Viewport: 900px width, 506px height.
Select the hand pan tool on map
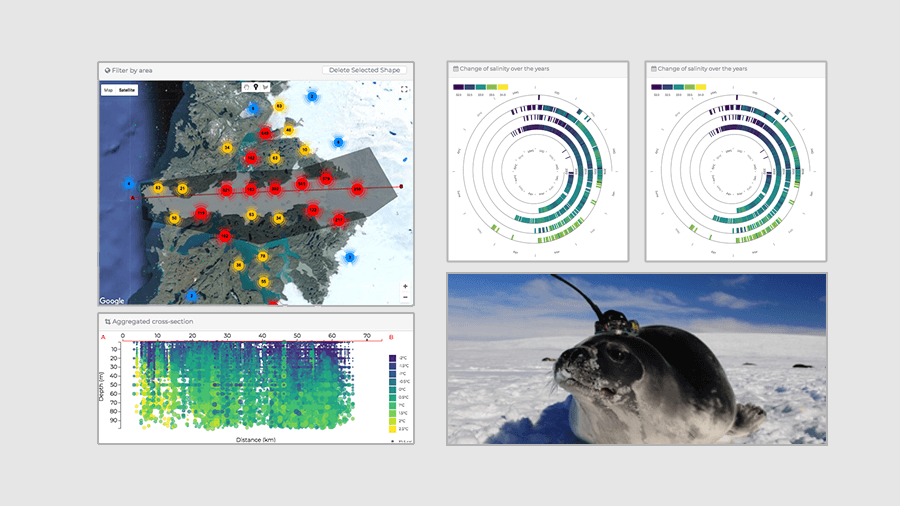point(246,89)
